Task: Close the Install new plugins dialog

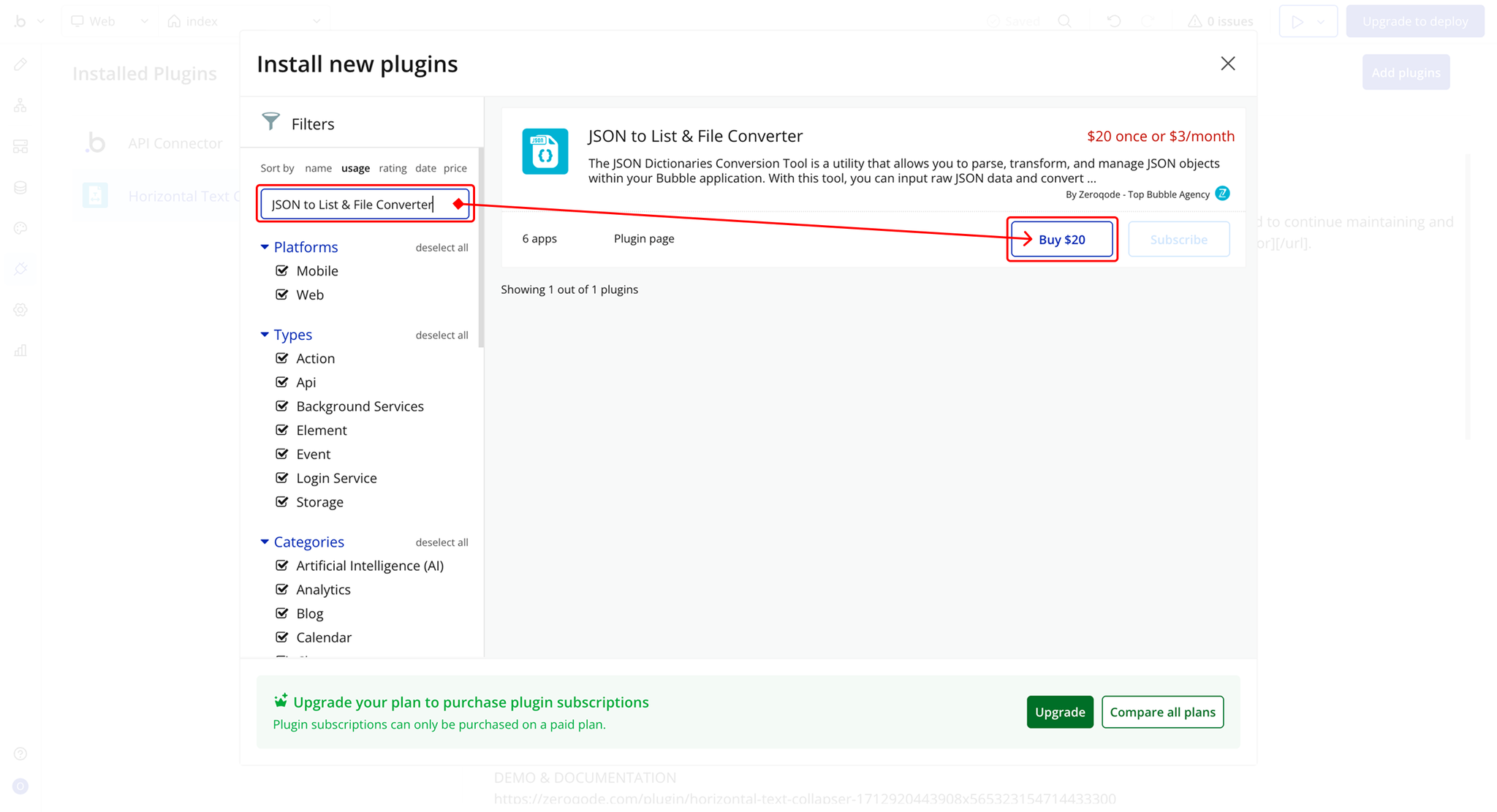Action: pos(1227,64)
